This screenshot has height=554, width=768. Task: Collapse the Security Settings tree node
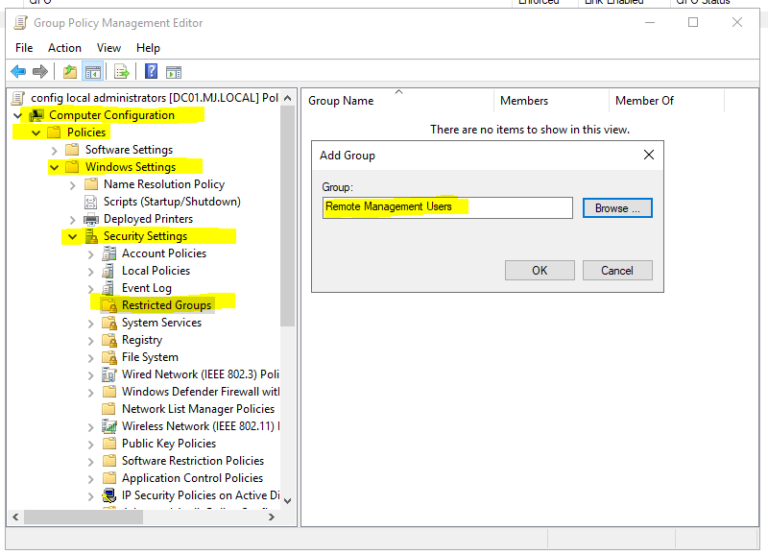[72, 237]
